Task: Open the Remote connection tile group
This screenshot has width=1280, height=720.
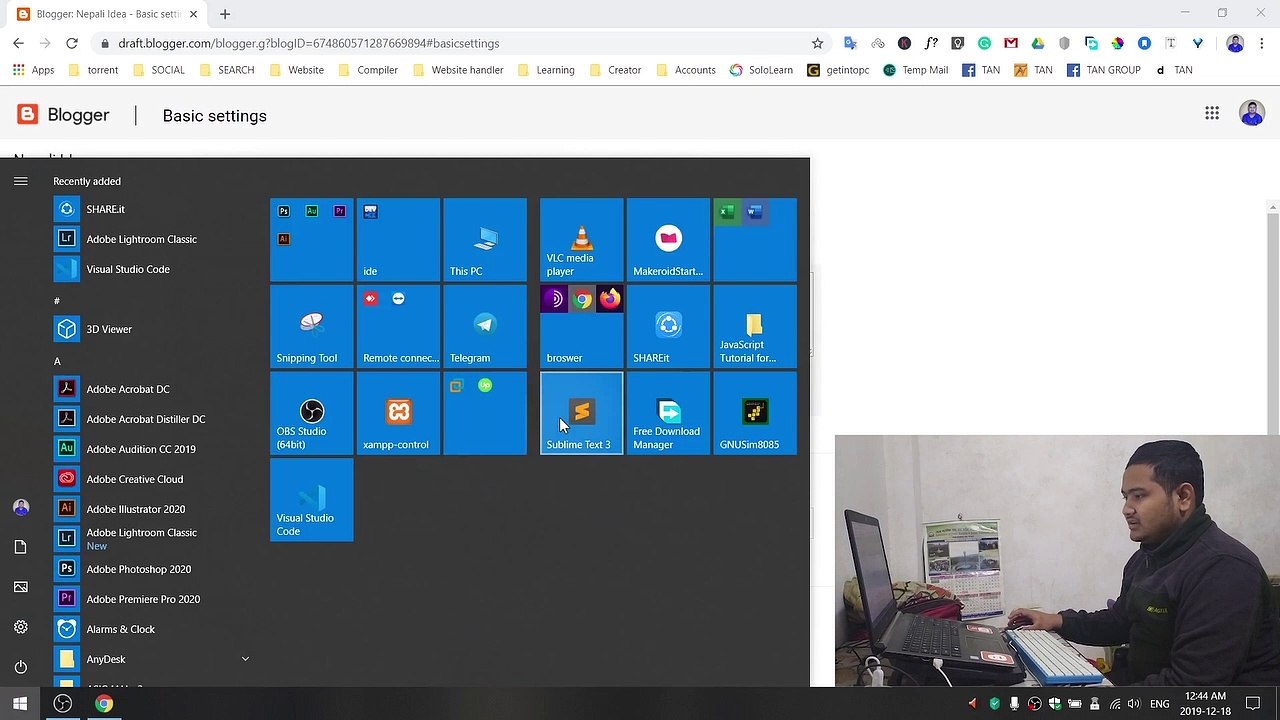Action: [398, 327]
